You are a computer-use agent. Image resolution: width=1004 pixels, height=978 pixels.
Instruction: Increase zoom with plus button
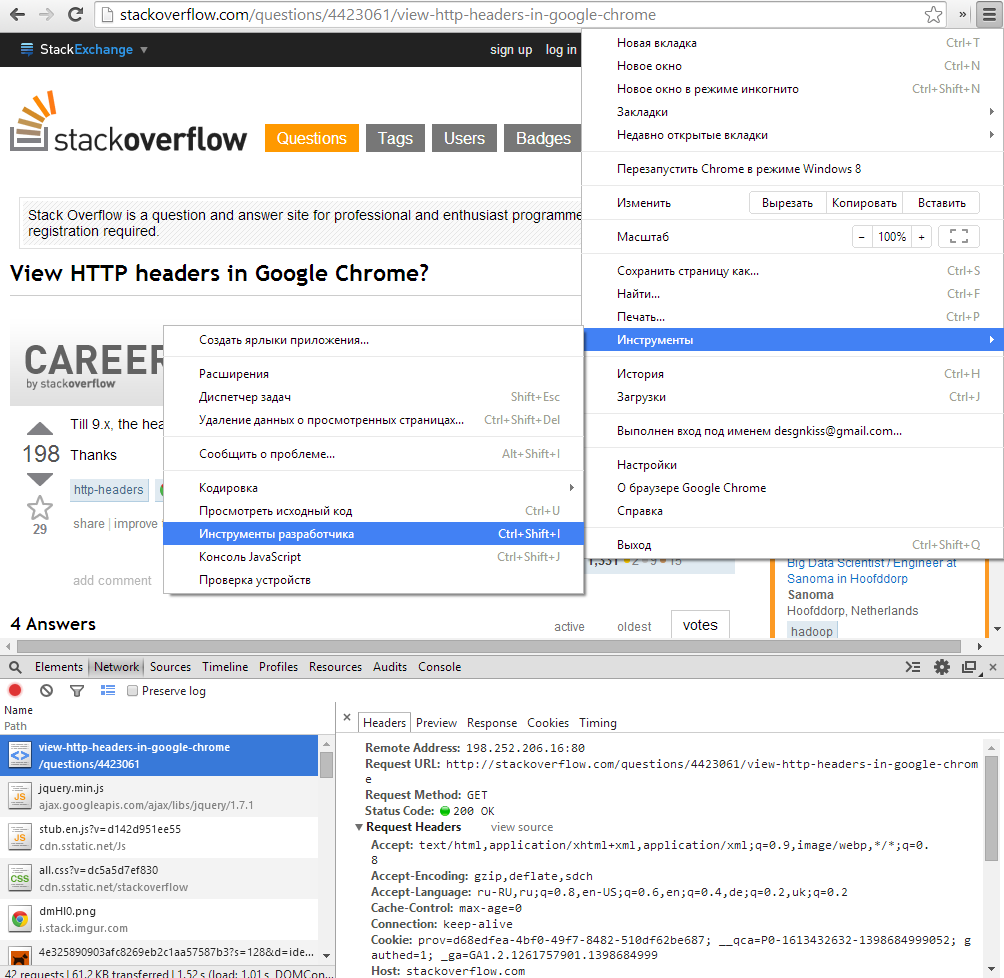(x=921, y=236)
